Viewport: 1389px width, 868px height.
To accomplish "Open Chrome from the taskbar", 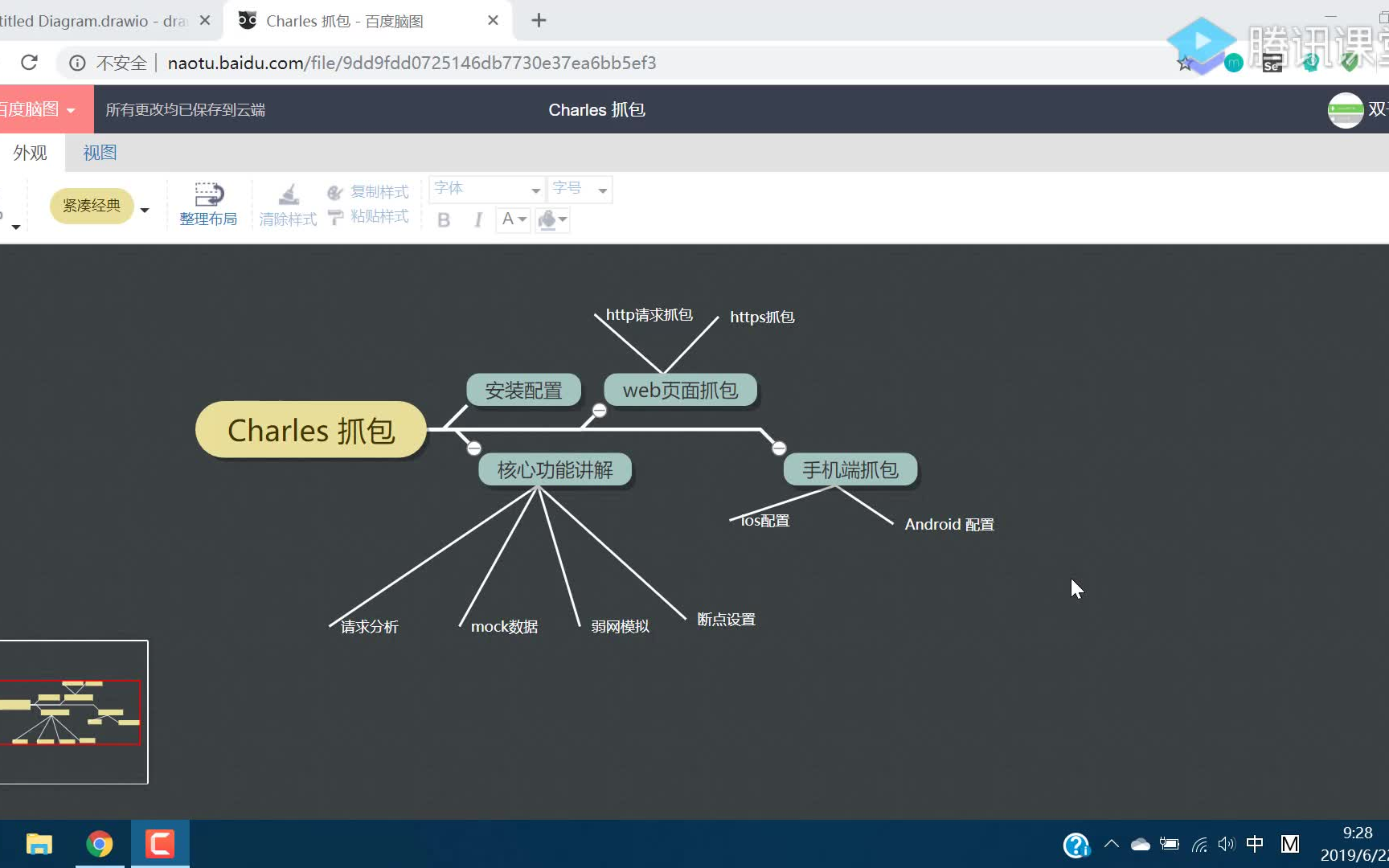I will click(100, 844).
